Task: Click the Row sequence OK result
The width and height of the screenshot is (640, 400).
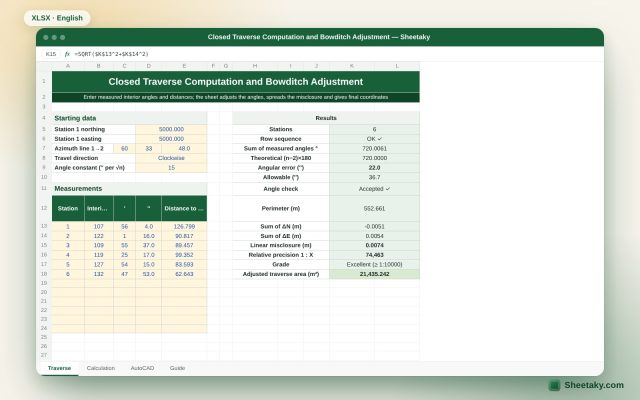Action: 374,139
